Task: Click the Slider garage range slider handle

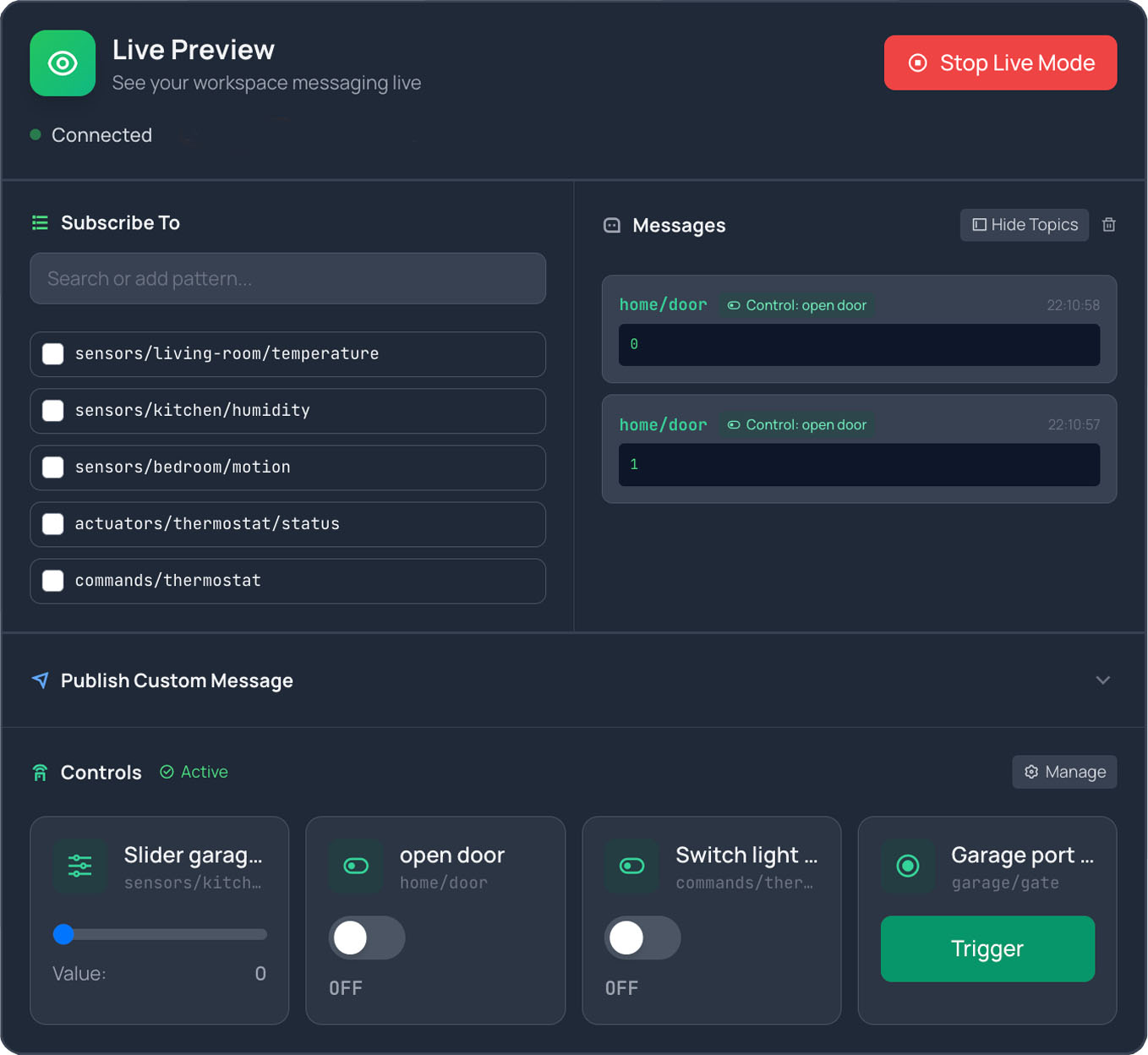Action: [64, 934]
